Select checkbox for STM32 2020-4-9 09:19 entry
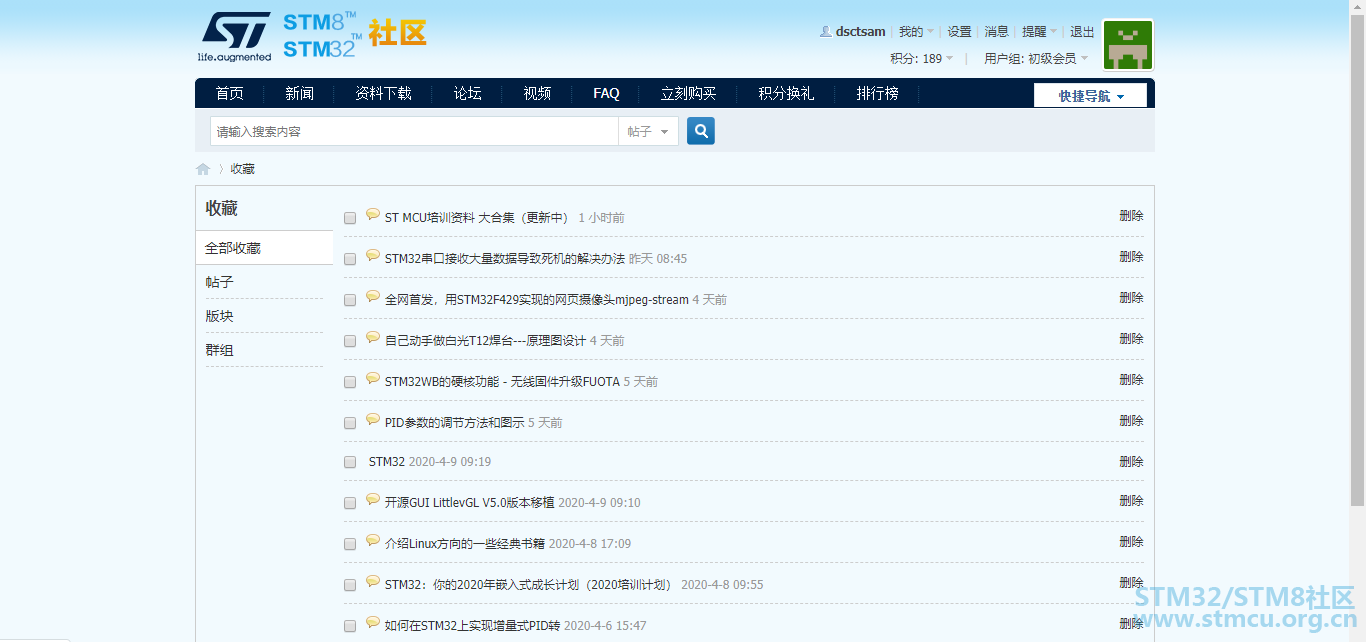1366x642 pixels. coord(350,462)
